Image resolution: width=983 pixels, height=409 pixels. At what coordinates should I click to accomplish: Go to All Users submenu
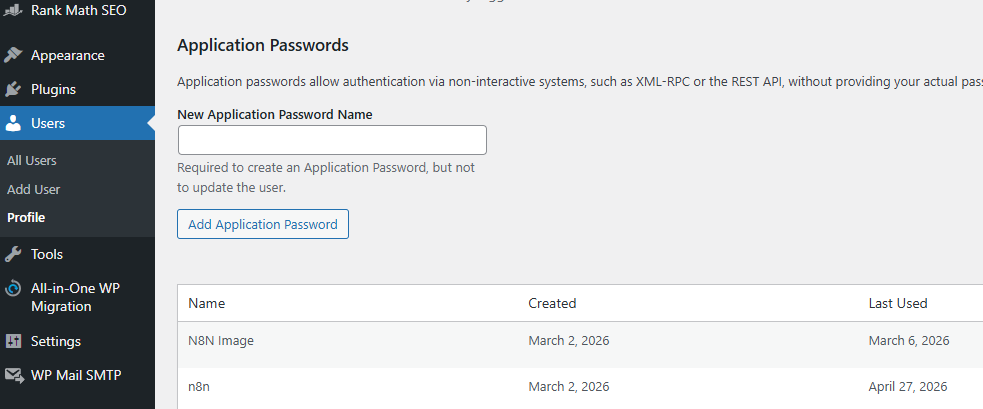pyautogui.click(x=32, y=160)
